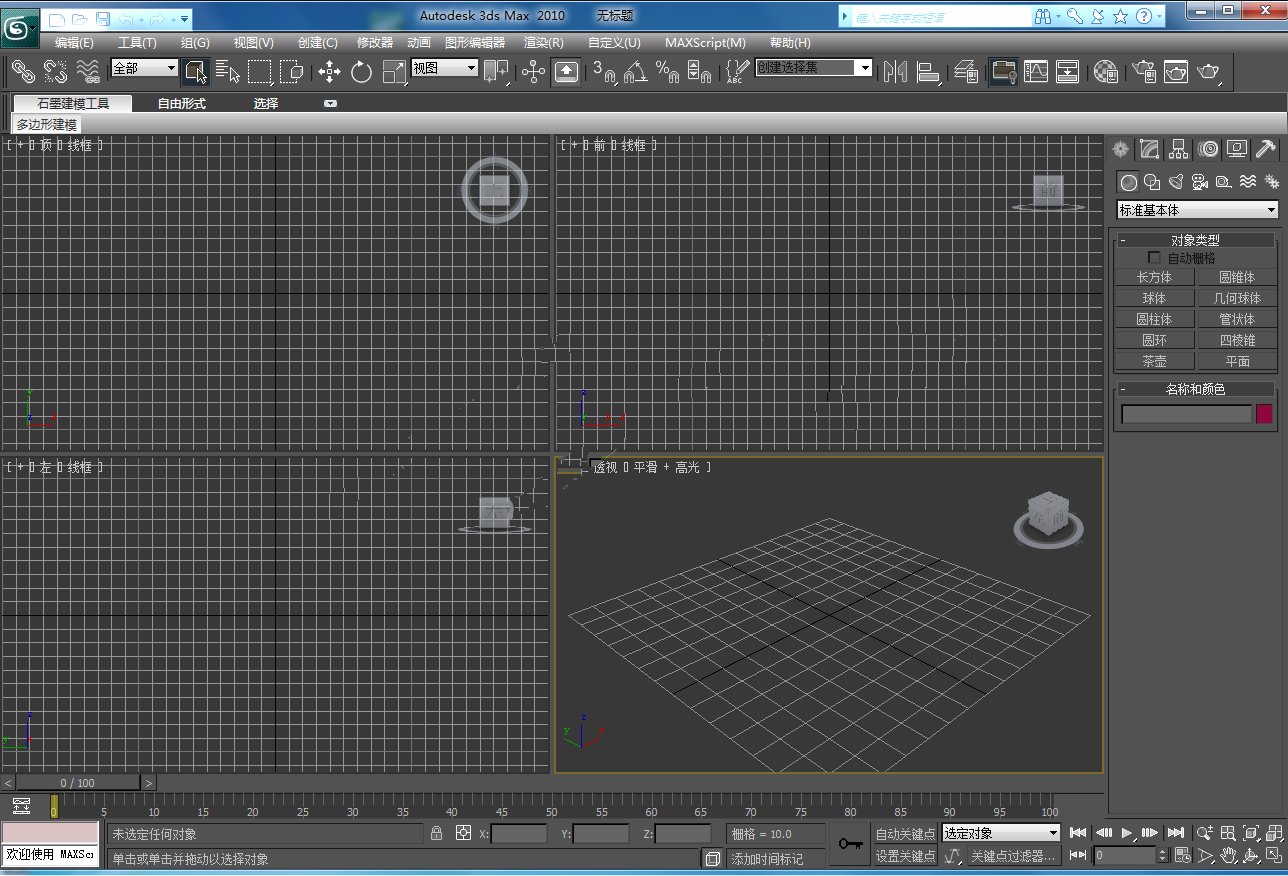Open the 渲染(R) menu

(544, 43)
